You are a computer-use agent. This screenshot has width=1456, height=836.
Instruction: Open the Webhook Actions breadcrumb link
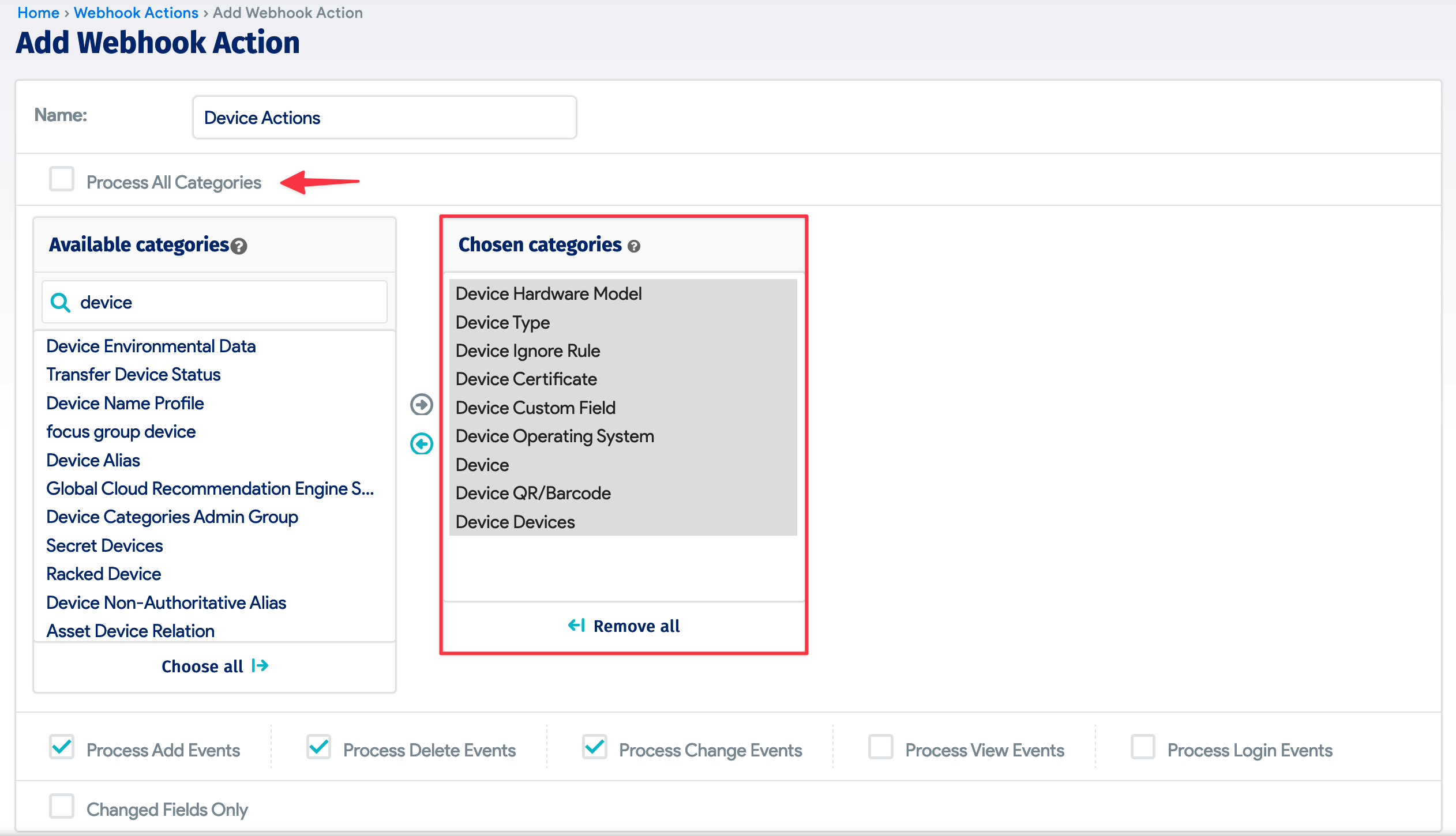point(136,12)
